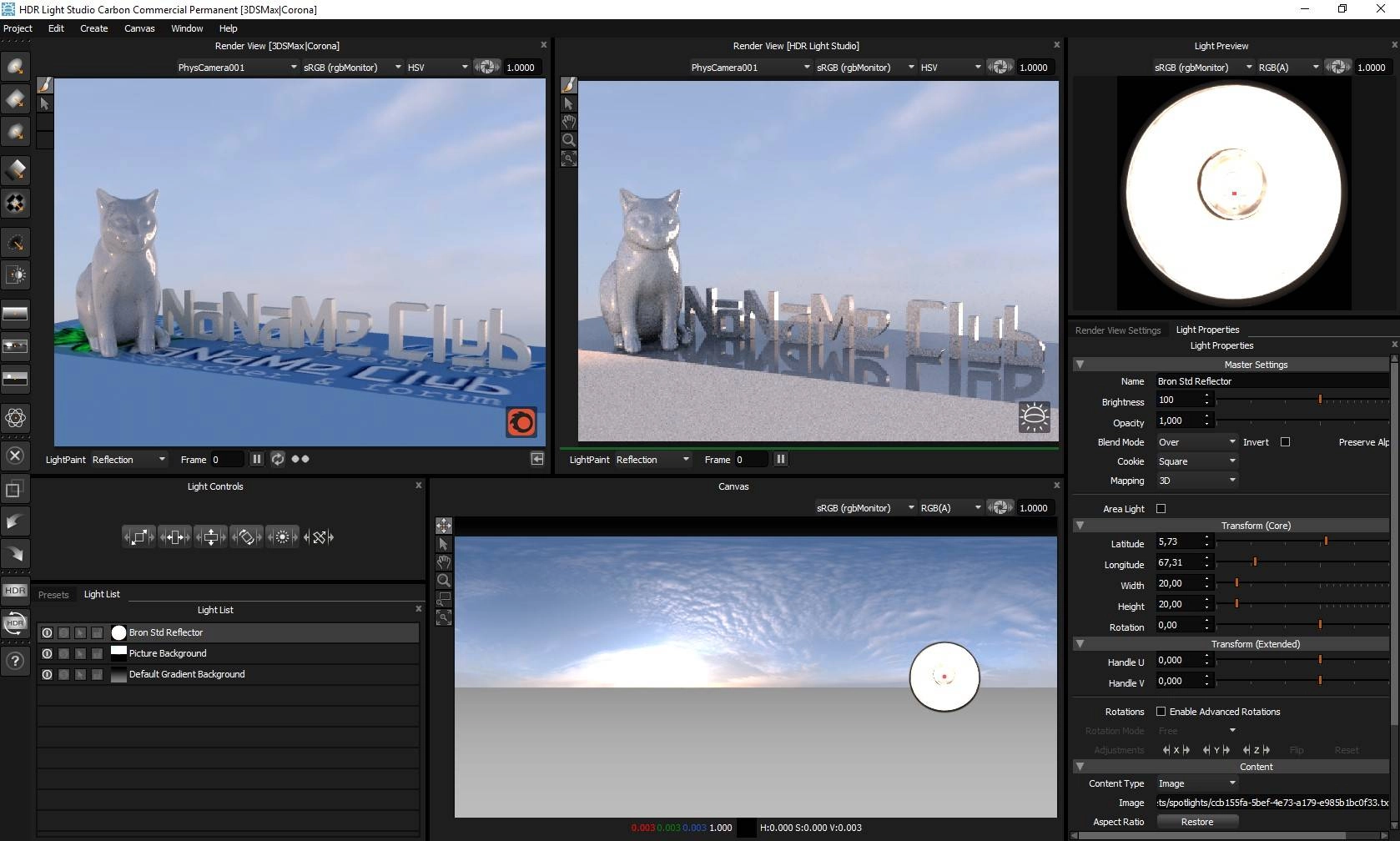
Task: Open the Edit menu
Action: [x=56, y=28]
